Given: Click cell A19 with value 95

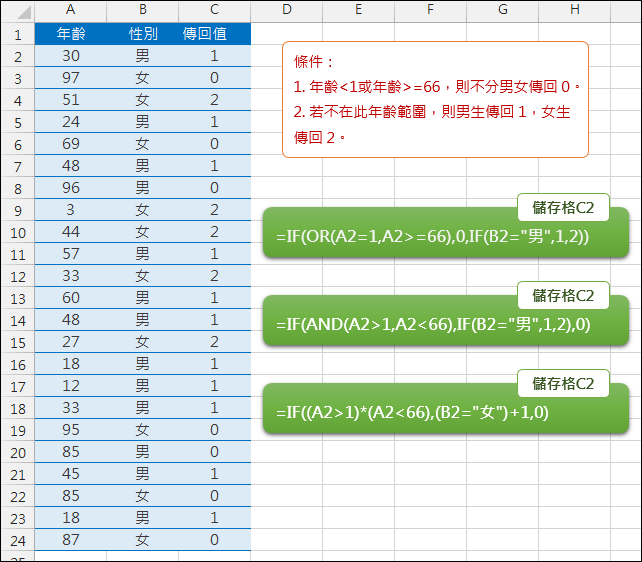Looking at the screenshot, I should (70, 430).
